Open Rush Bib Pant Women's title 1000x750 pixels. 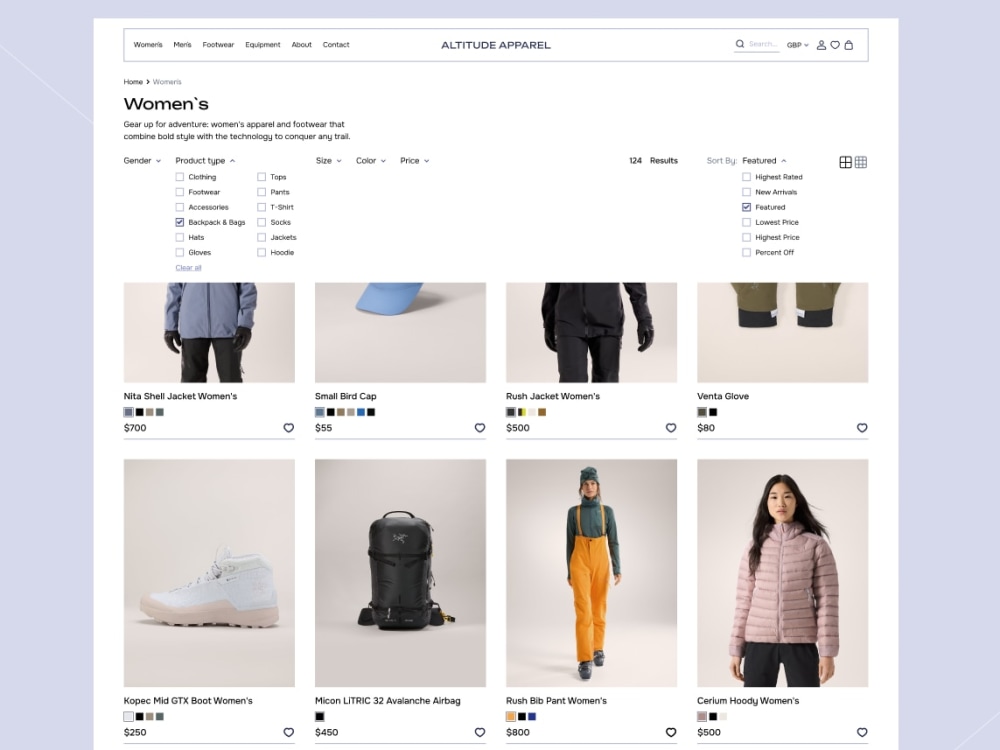[556, 700]
